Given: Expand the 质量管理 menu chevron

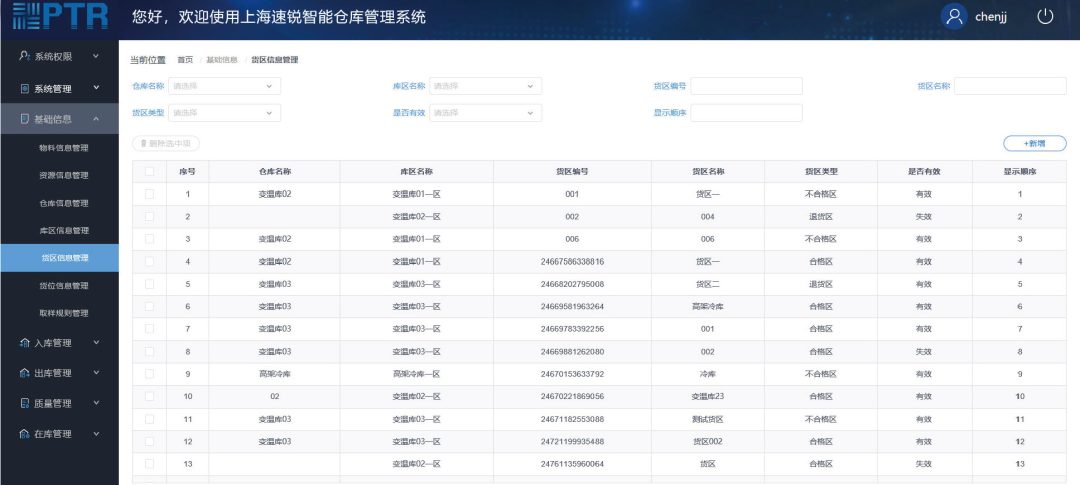Looking at the screenshot, I should (x=96, y=403).
